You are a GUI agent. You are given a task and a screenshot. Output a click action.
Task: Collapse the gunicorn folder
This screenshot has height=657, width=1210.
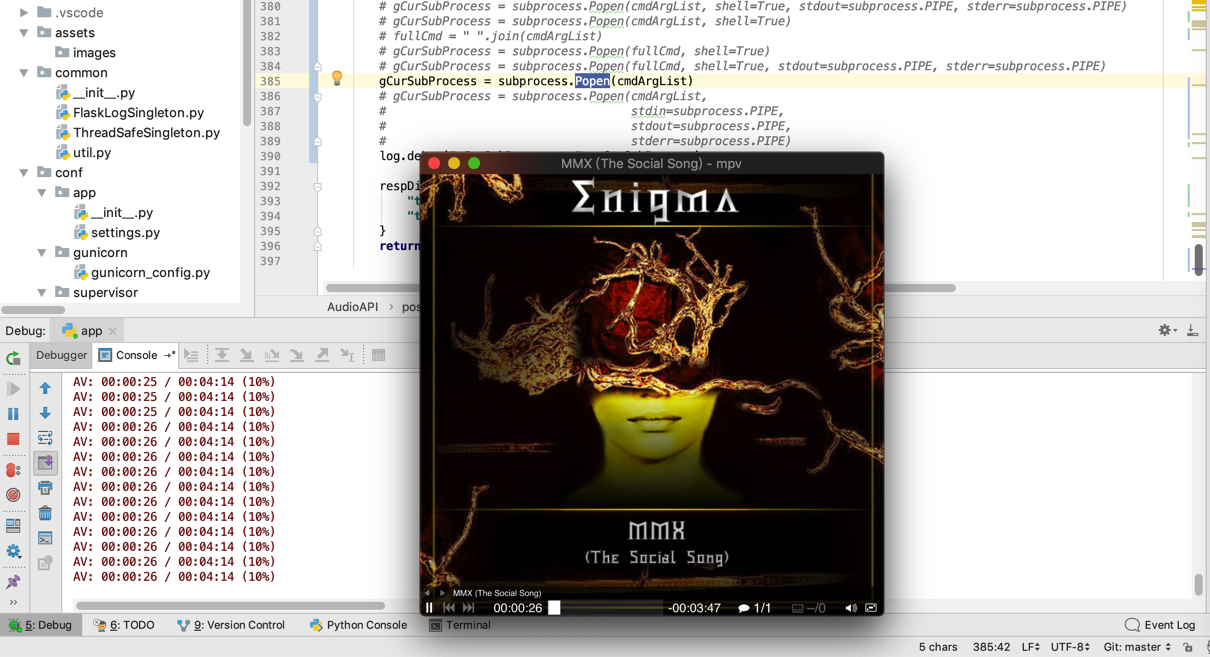(42, 253)
